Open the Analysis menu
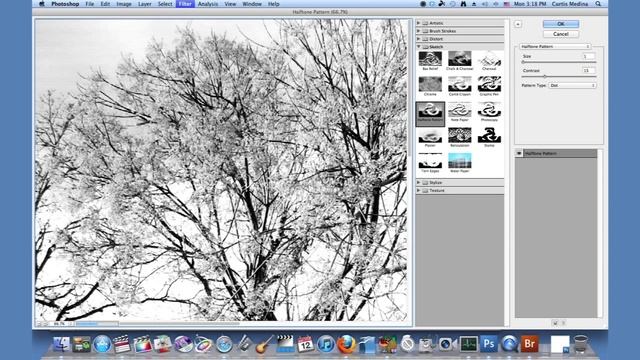This screenshot has width=640, height=360. coord(208,4)
